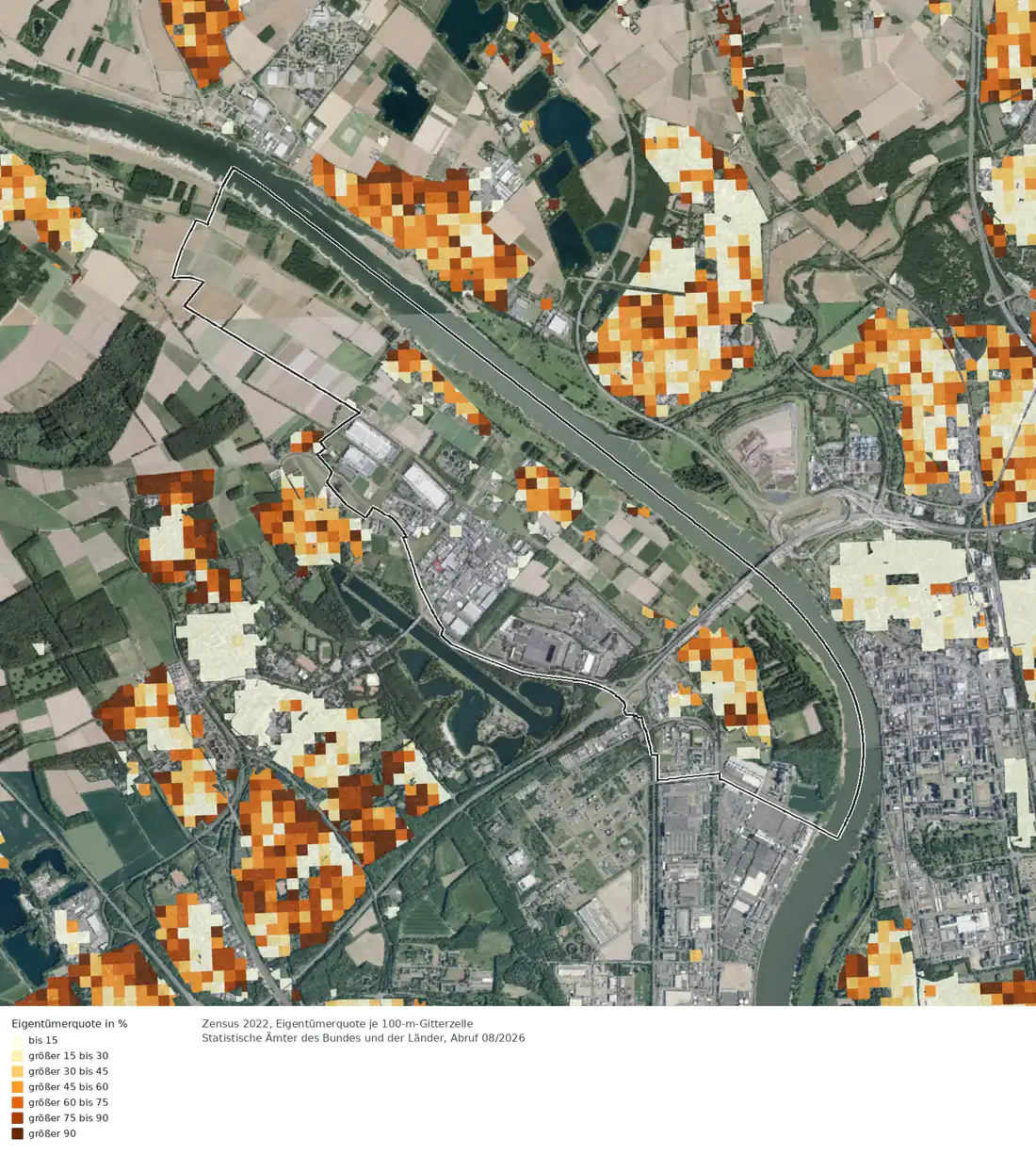
Task: Click the label text "größer 15 bis 30"
Action: (68, 1056)
